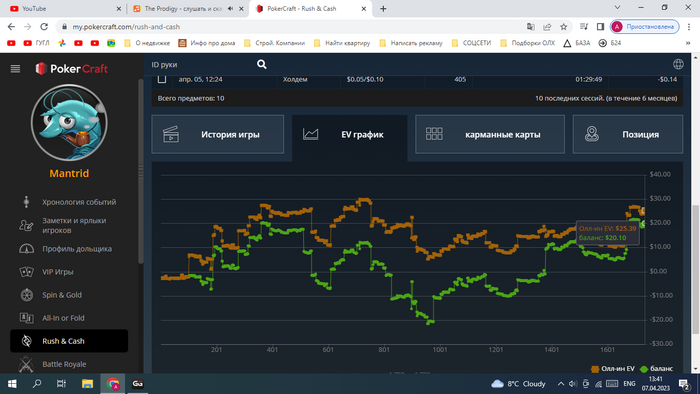Click the hand ID search magnifier icon
This screenshot has height=394, width=700.
pos(262,65)
